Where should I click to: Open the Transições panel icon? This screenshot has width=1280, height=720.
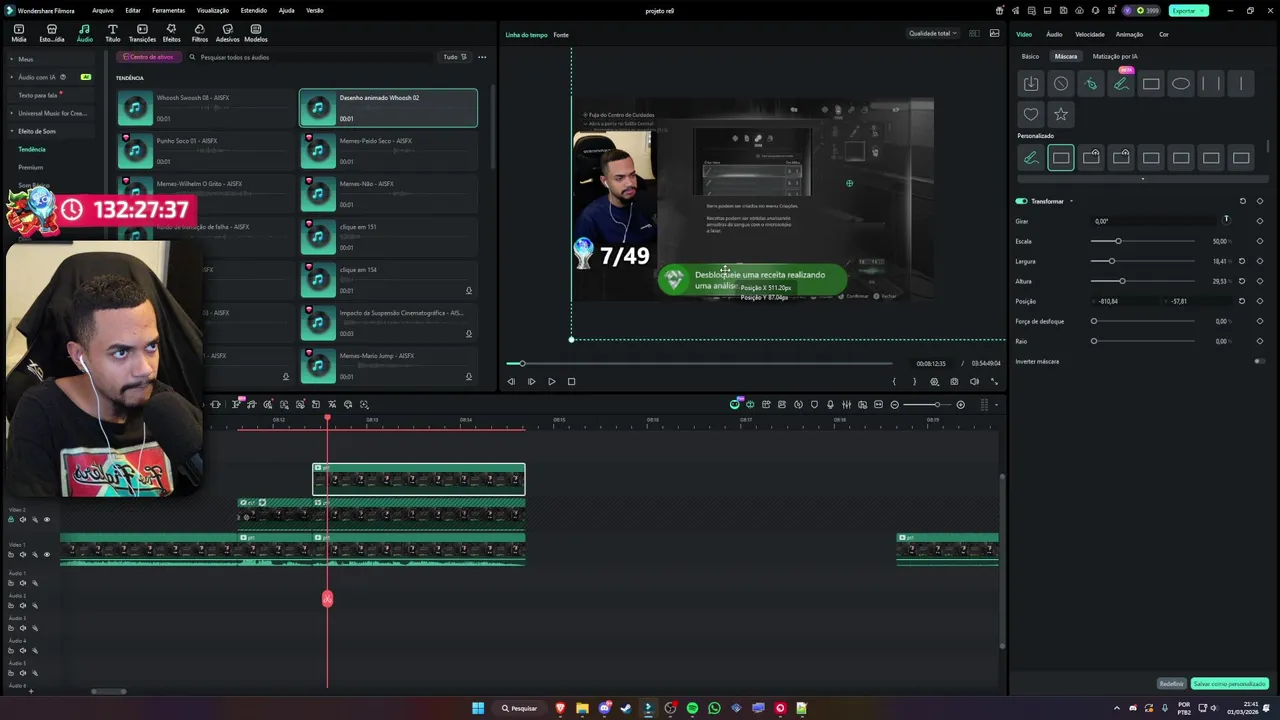(142, 33)
